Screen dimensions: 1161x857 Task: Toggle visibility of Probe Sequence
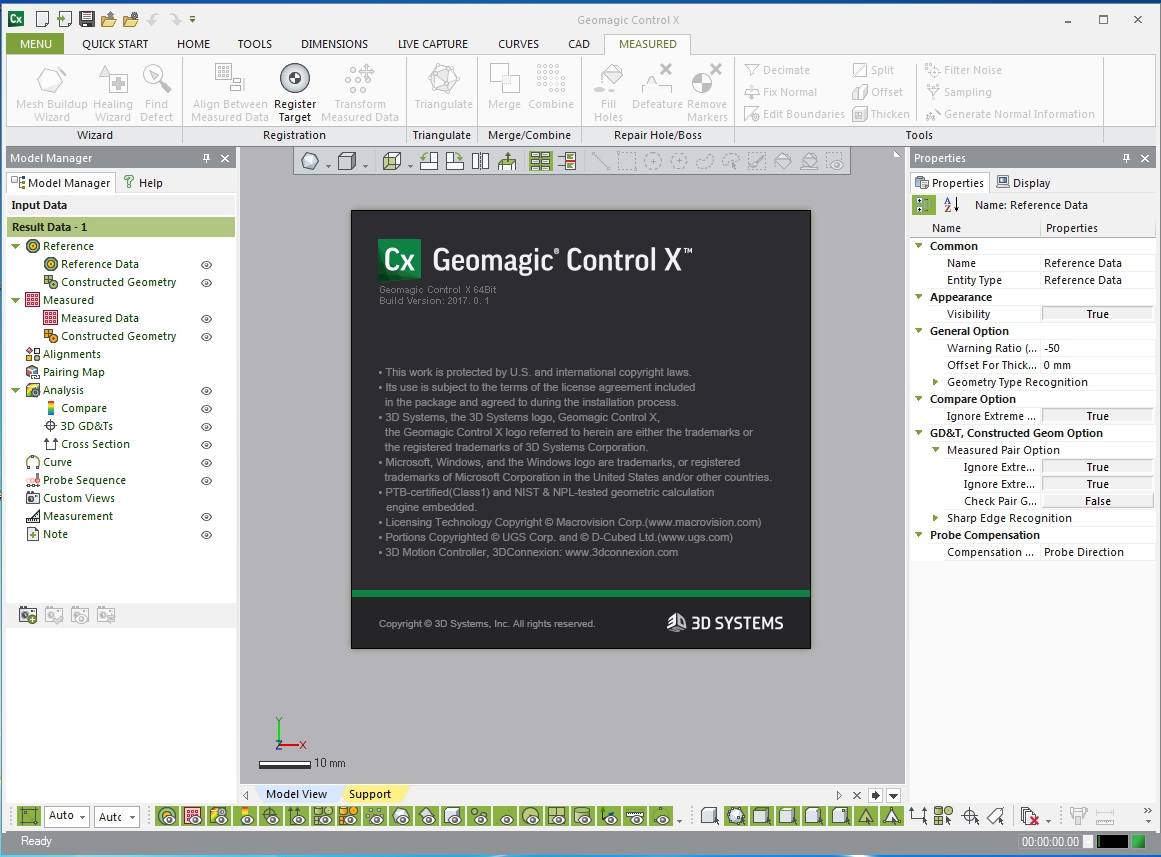pyautogui.click(x=207, y=481)
